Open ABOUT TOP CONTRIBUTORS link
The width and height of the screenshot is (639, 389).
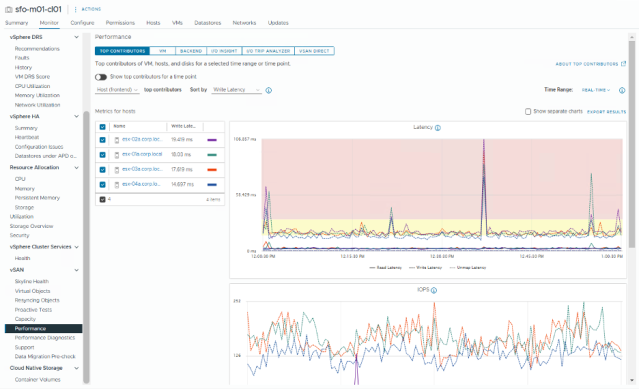tap(587, 64)
